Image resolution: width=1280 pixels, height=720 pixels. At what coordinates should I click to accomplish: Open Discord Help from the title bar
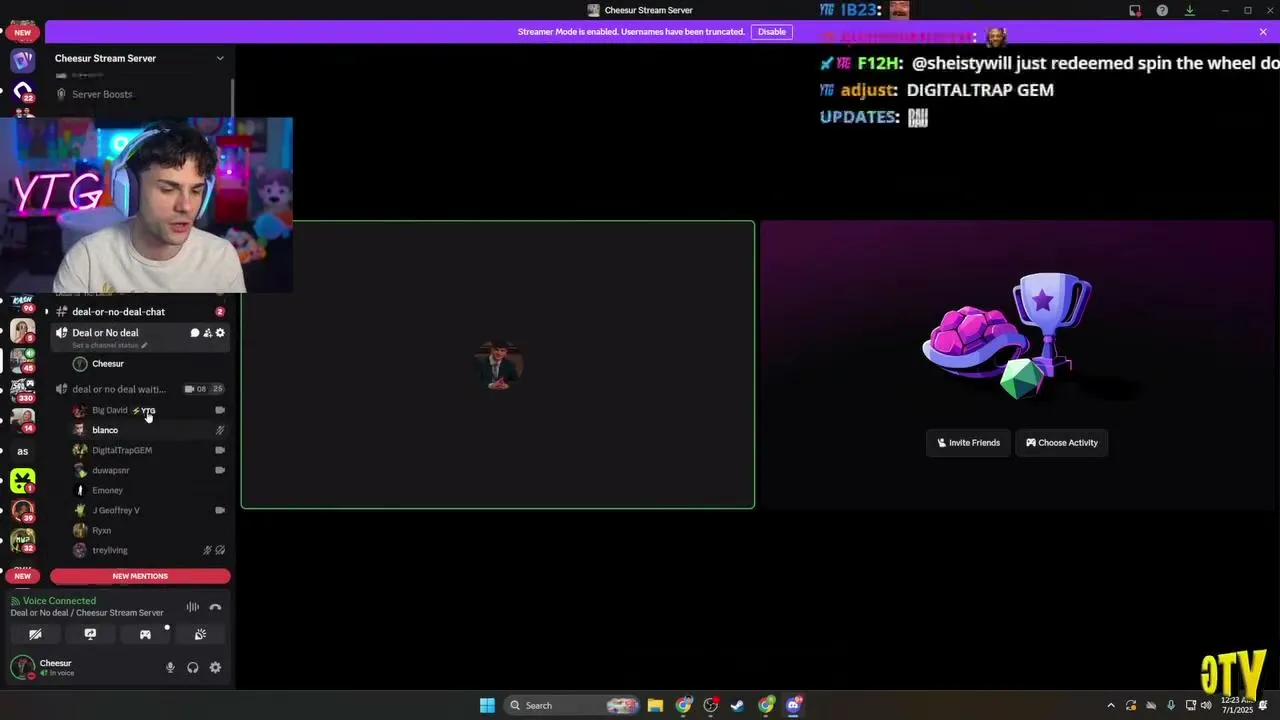coord(1162,10)
